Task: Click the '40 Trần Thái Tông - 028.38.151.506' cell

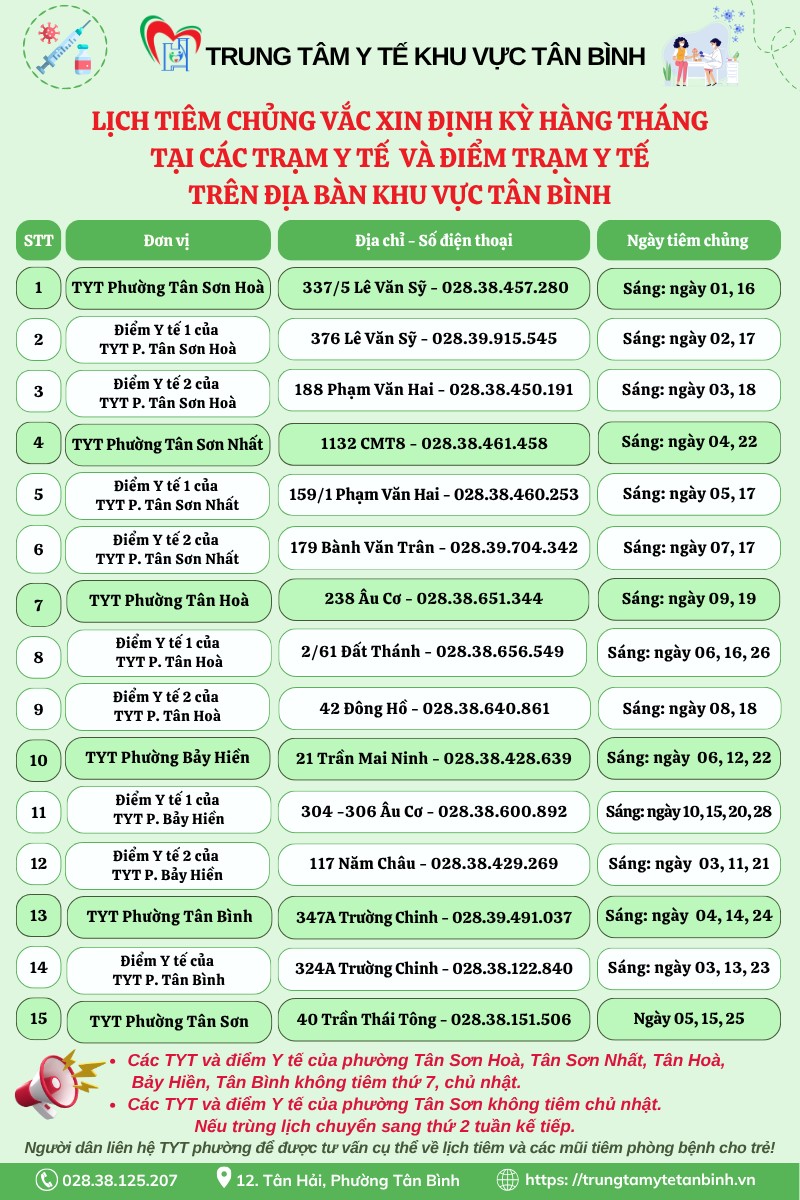Action: point(433,1019)
